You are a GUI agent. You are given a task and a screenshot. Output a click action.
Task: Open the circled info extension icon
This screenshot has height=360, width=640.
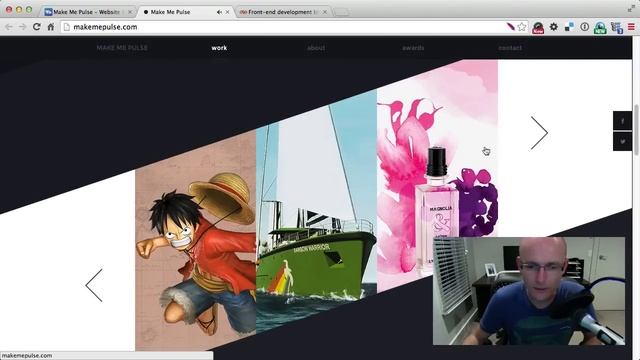(x=584, y=27)
